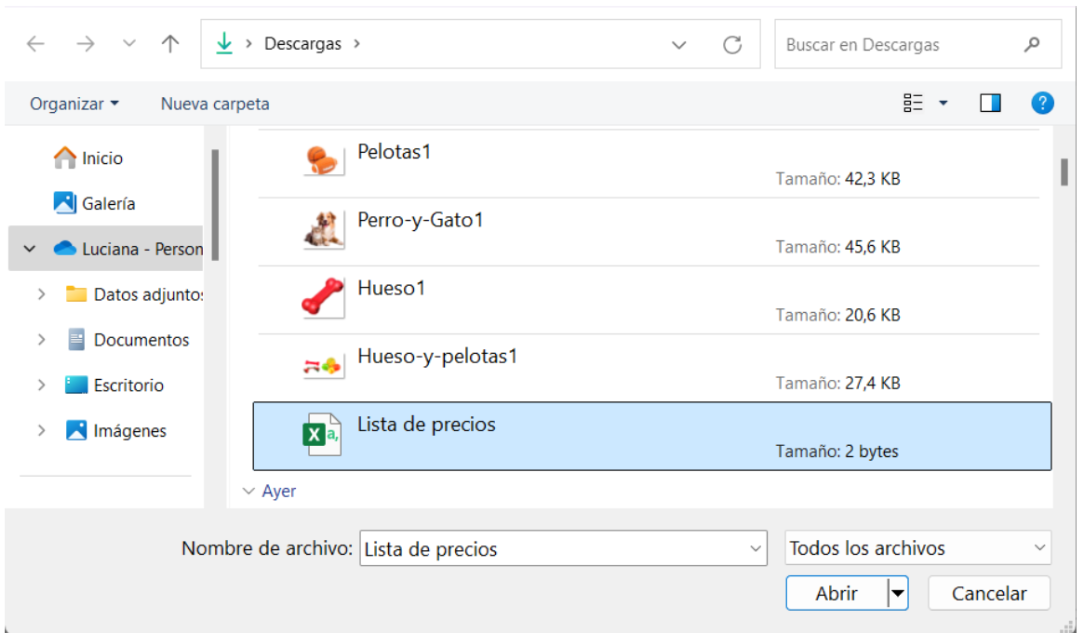
Task: Toggle the preview pane icon
Action: pyautogui.click(x=990, y=103)
